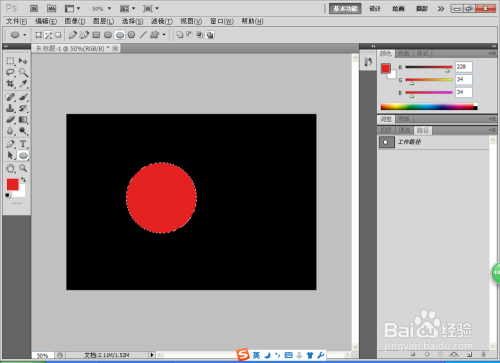Click the foreground color swatch in toolbox
This screenshot has width=500, height=363.
pyautogui.click(x=13, y=184)
